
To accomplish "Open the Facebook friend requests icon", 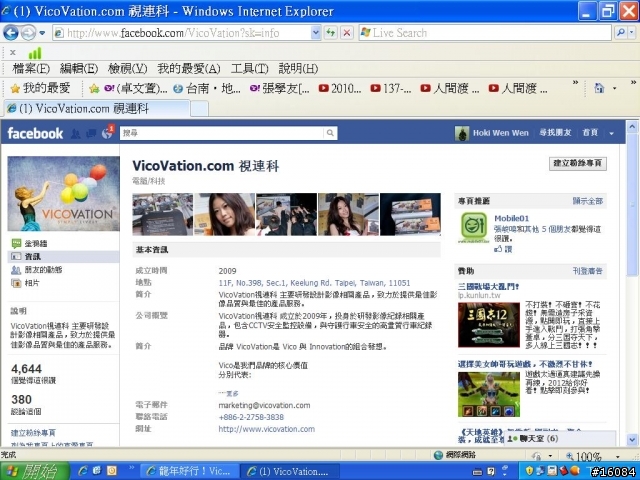I will [75, 133].
